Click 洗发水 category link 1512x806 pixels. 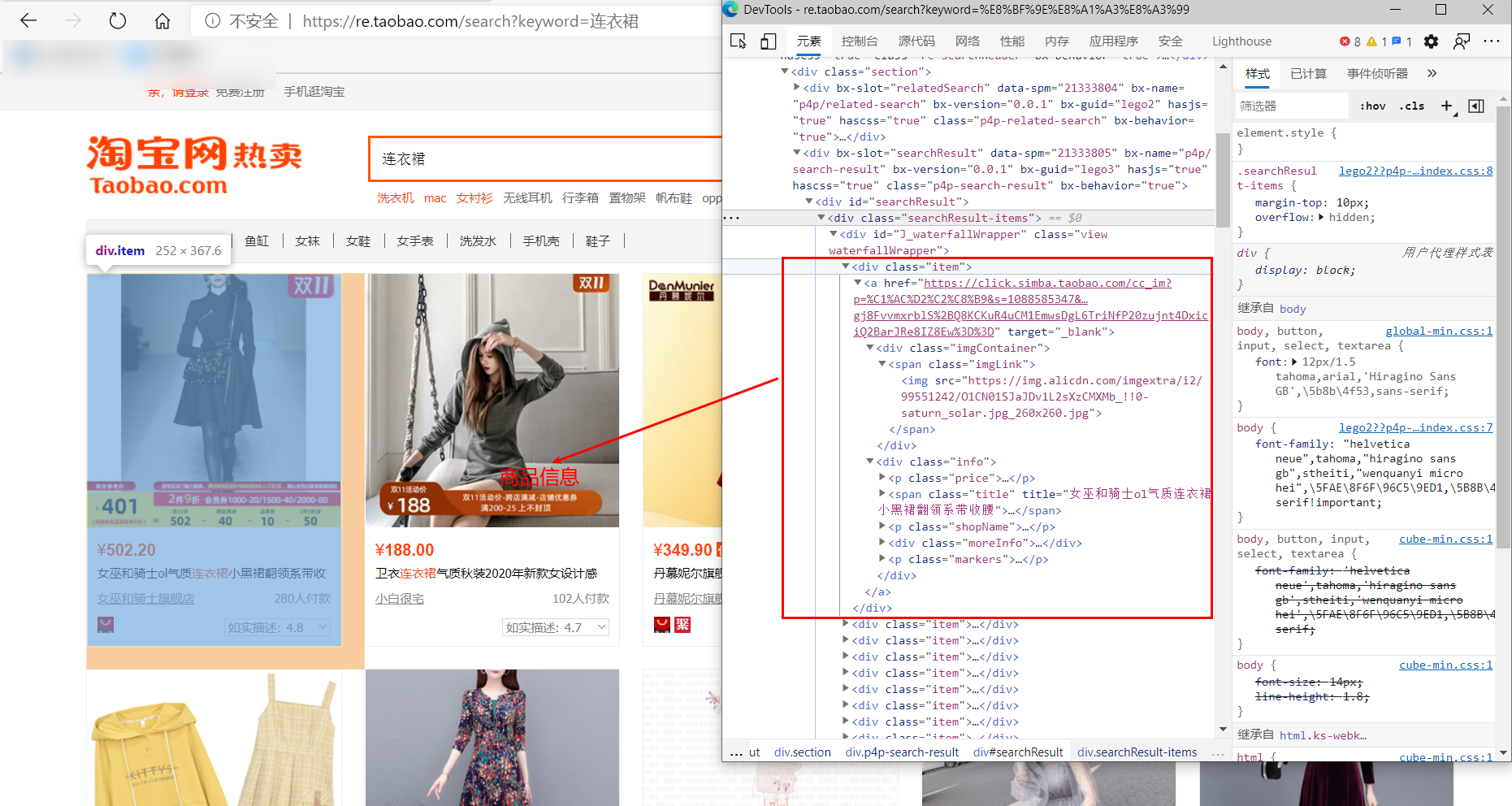pos(478,241)
